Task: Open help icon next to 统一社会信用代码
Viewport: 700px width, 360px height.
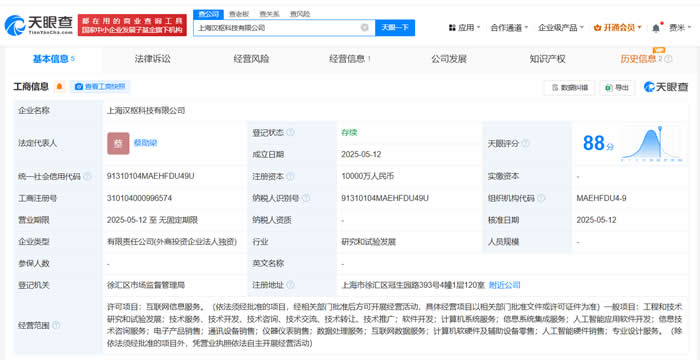Action: pyautogui.click(x=87, y=176)
